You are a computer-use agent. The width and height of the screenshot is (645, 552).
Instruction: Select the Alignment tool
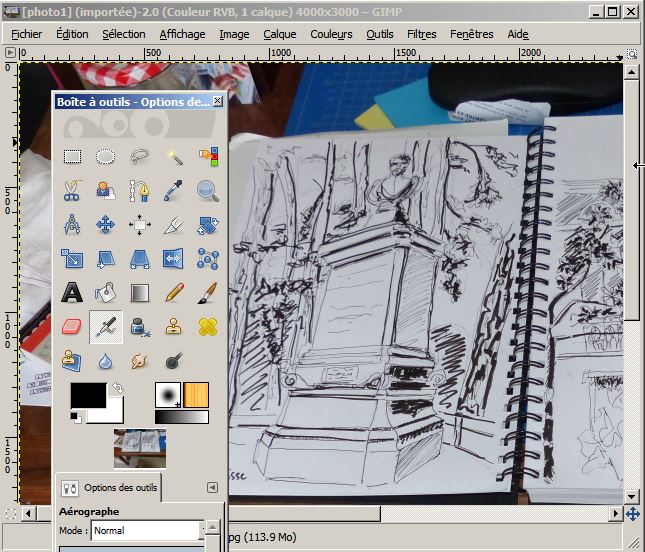click(140, 225)
